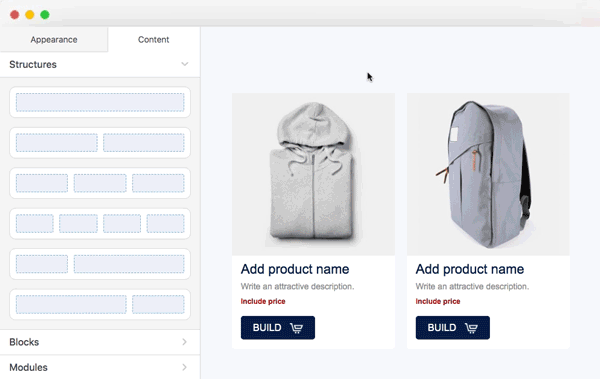Expand the Blocks section

click(100, 342)
